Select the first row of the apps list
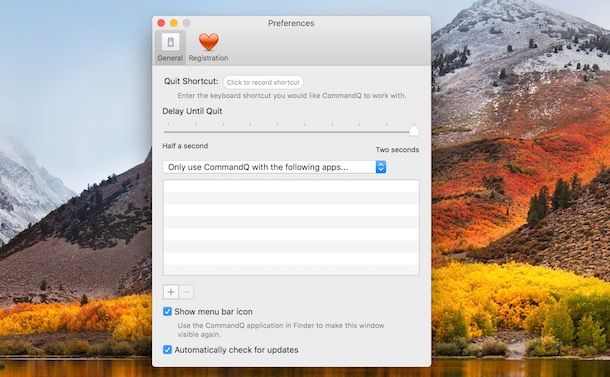 pos(291,186)
